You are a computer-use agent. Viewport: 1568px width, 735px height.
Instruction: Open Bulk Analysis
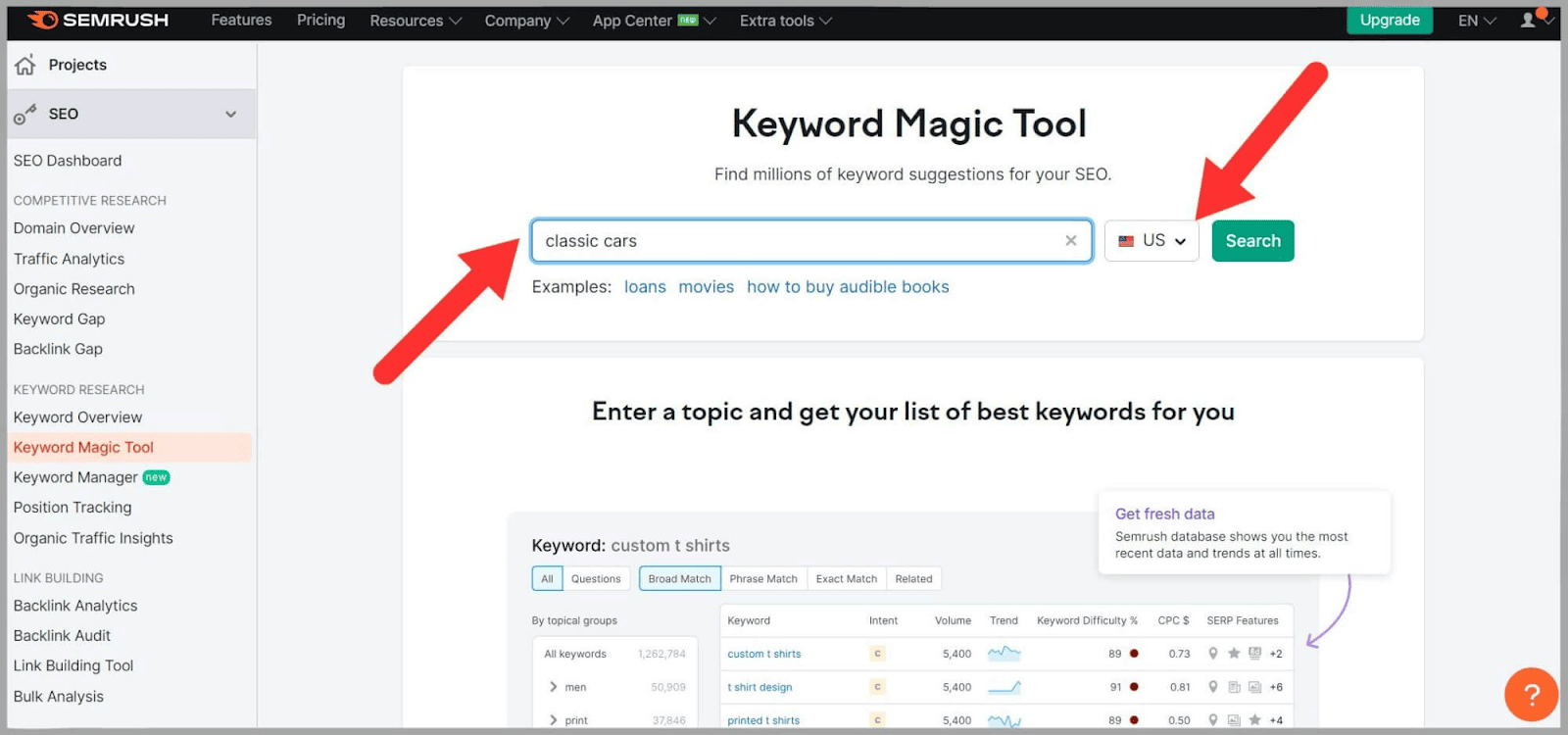click(59, 696)
